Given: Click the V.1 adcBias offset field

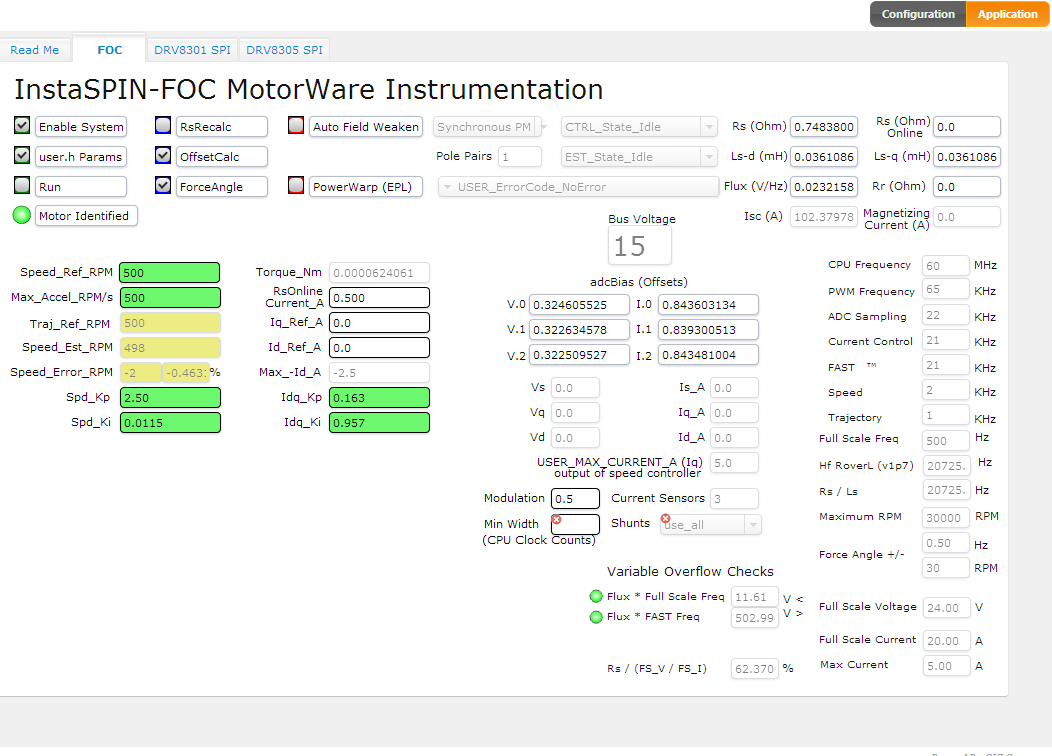Looking at the screenshot, I should tap(580, 329).
